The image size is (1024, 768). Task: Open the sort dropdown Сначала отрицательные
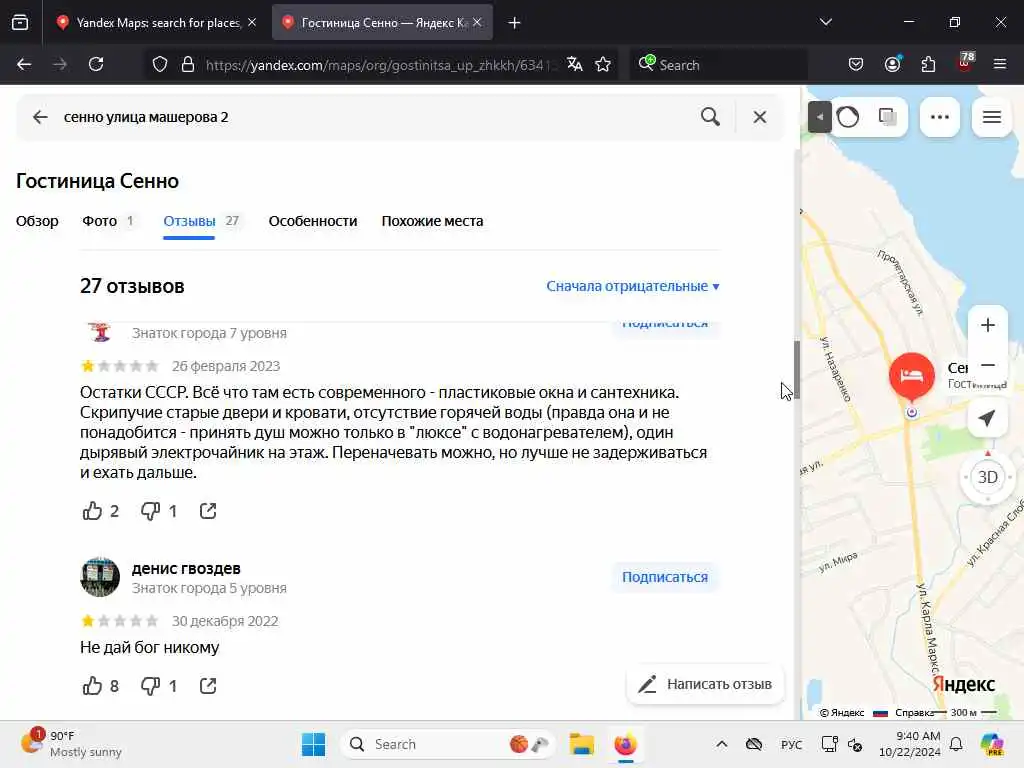(632, 286)
